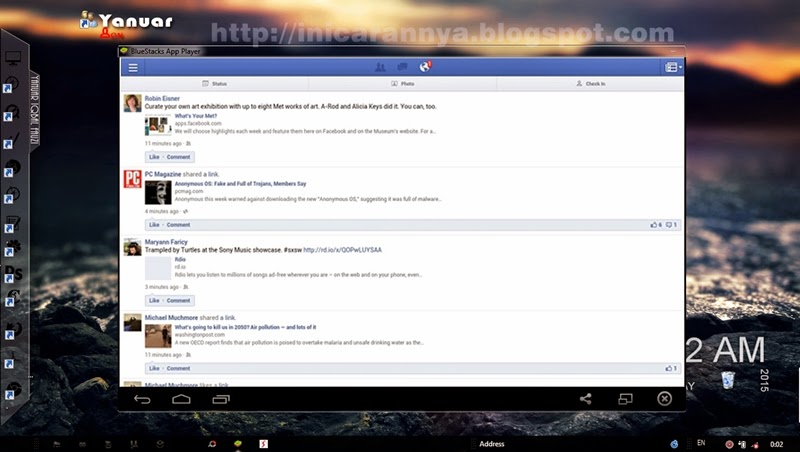Viewport: 800px width, 452px height.
Task: View the 1 comment on PC Magazine post
Action: (671, 225)
